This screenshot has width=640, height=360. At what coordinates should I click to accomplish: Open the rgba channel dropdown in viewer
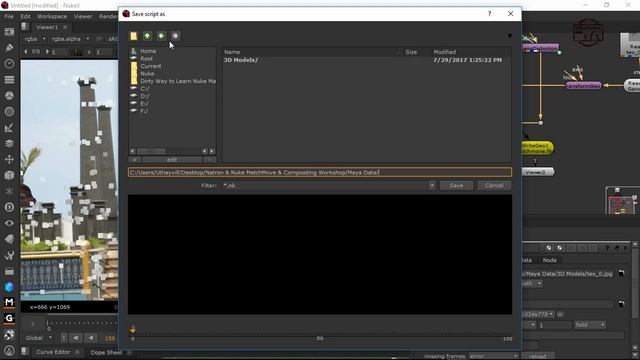tap(35, 39)
